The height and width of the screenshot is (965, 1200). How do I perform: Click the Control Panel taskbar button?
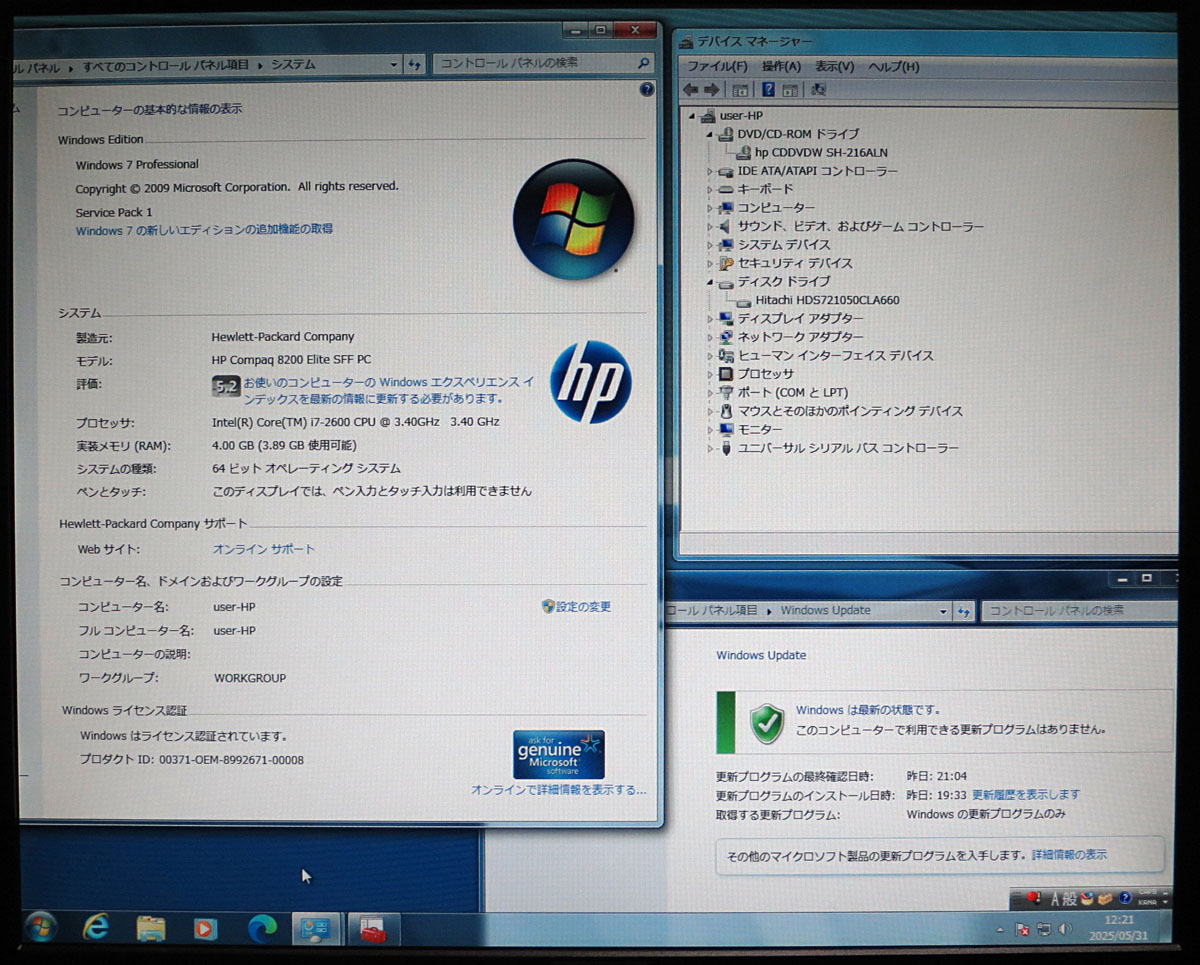coord(317,929)
